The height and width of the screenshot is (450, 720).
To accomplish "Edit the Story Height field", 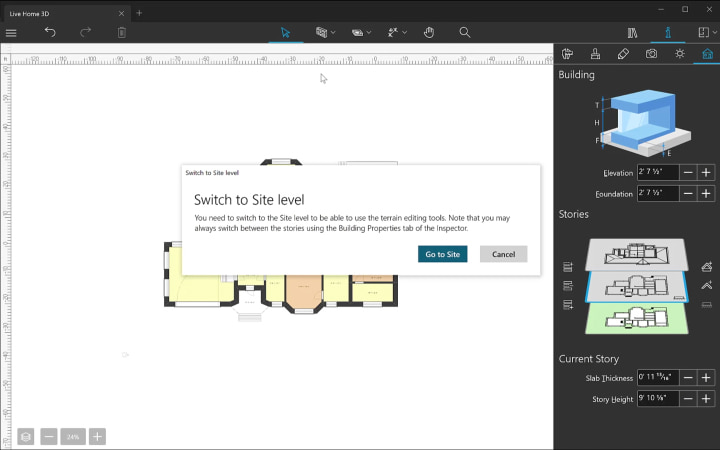I will pyautogui.click(x=658, y=399).
